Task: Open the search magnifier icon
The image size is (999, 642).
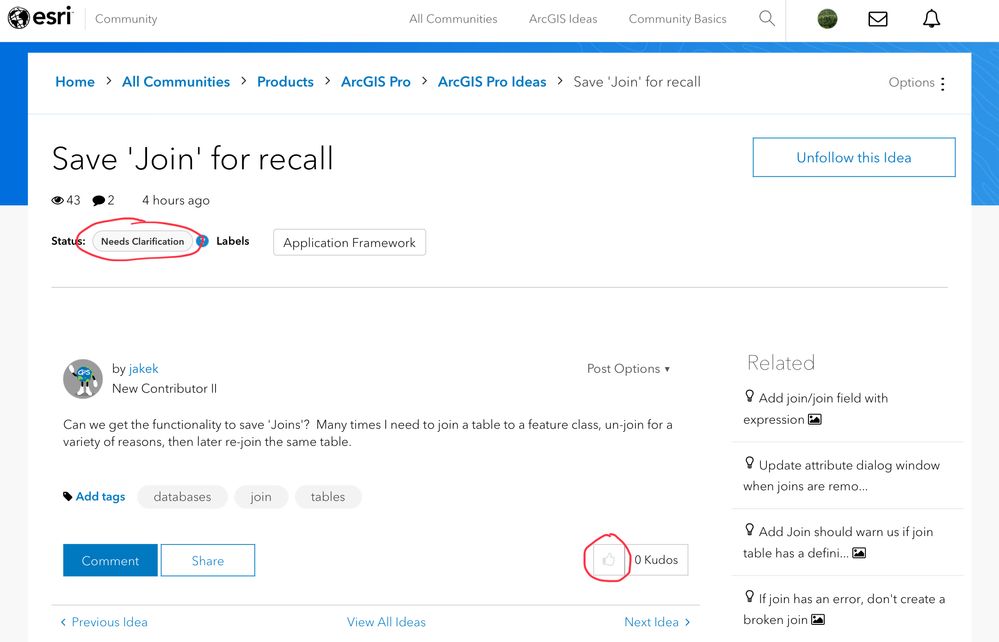Action: pyautogui.click(x=767, y=18)
